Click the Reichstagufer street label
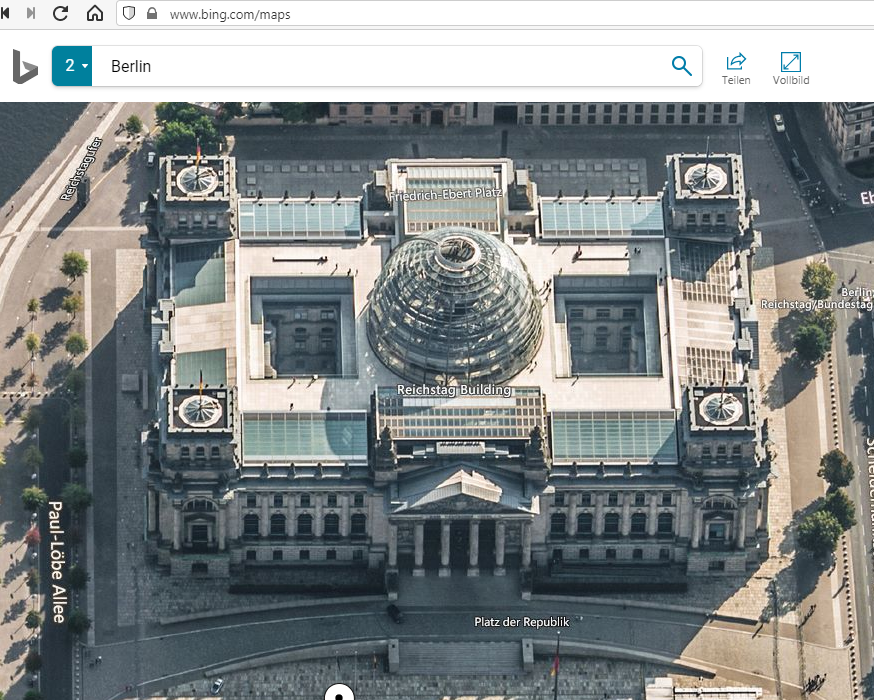 tap(82, 168)
